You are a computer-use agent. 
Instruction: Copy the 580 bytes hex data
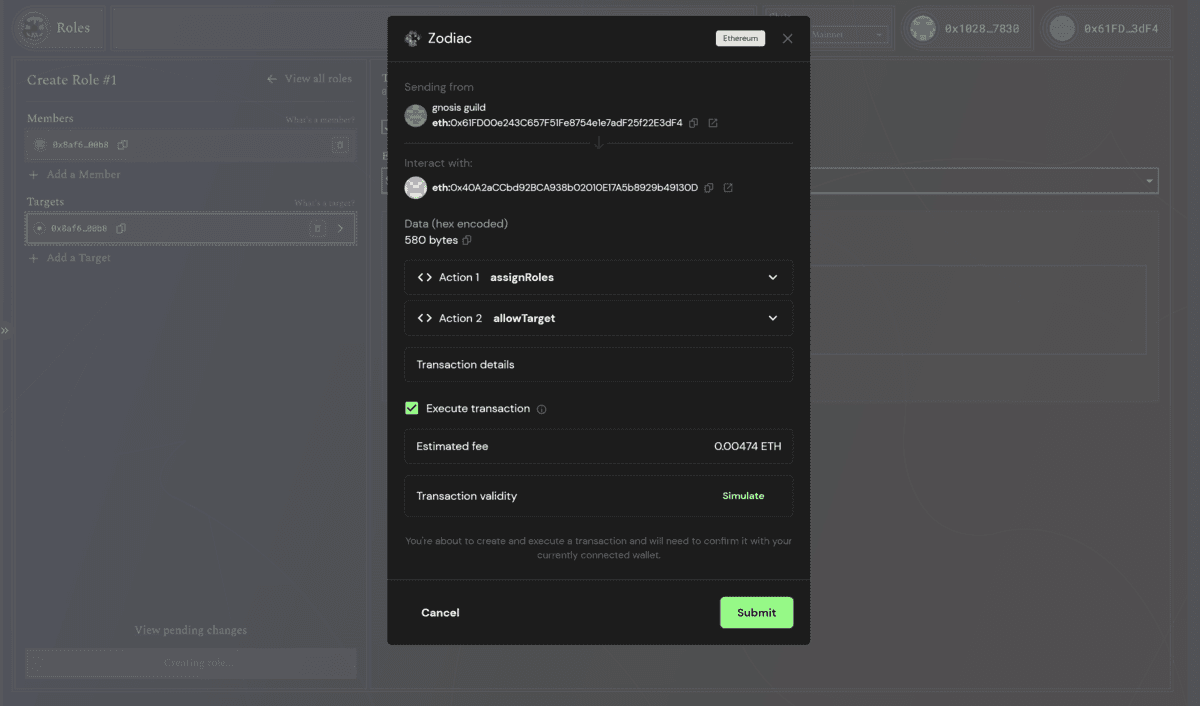[467, 241]
